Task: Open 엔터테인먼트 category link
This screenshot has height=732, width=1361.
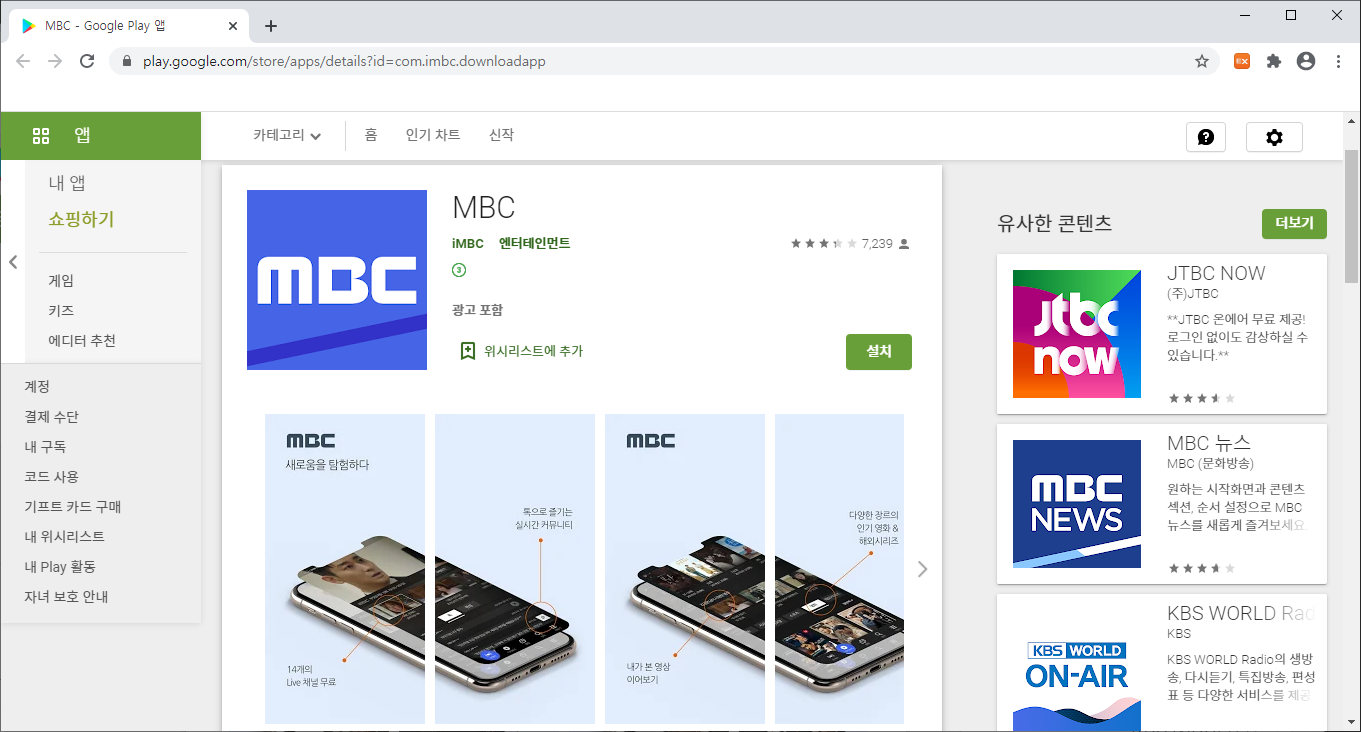Action: point(535,243)
